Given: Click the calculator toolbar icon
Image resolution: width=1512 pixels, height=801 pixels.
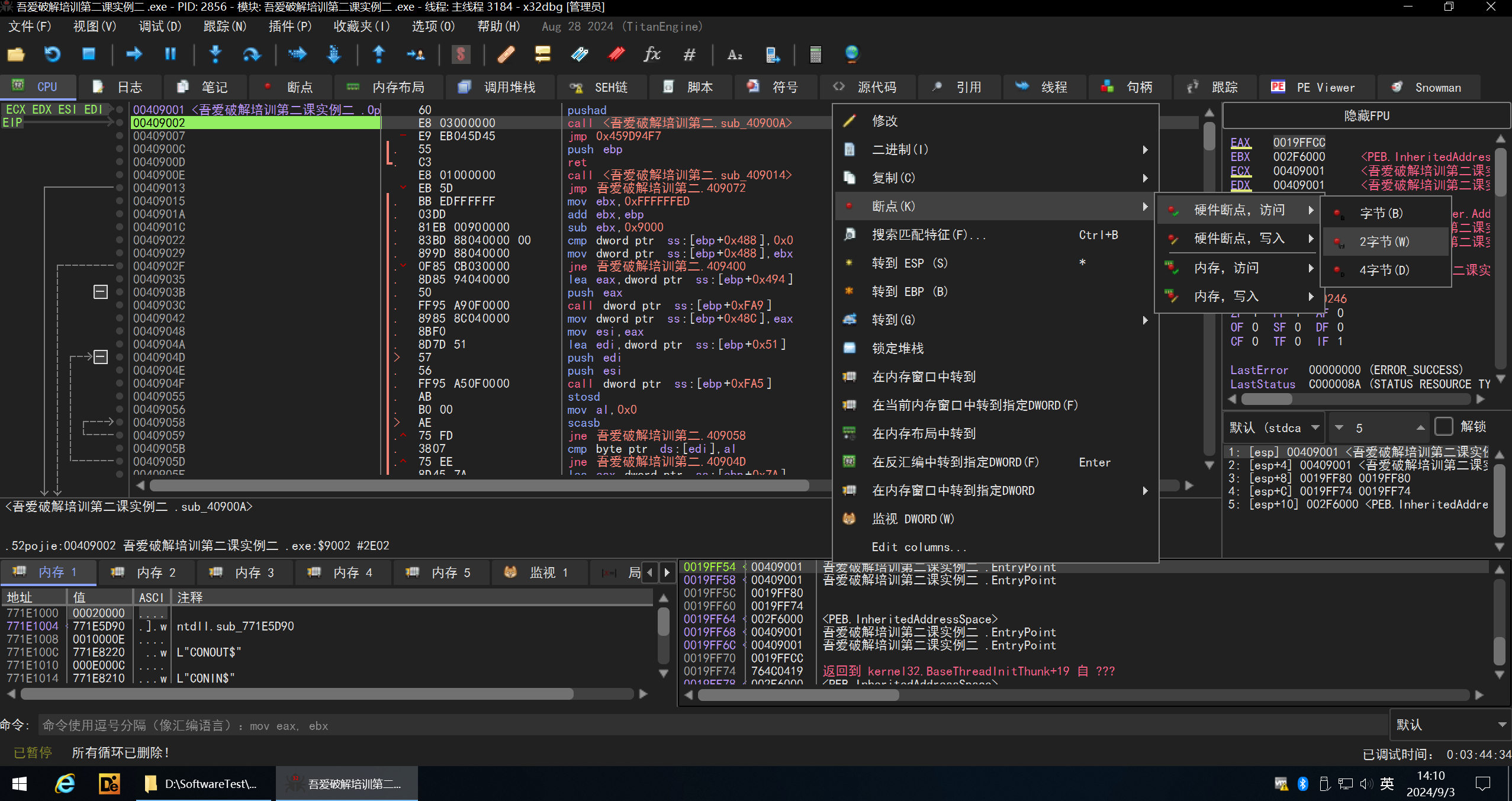Looking at the screenshot, I should pyautogui.click(x=816, y=54).
